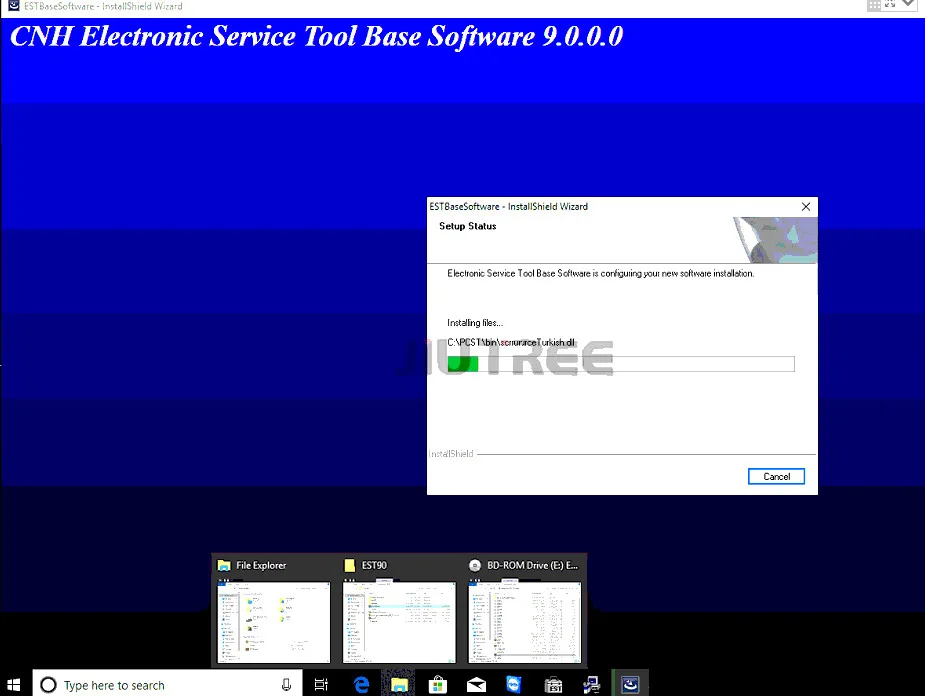The width and height of the screenshot is (925, 696).
Task: Click the configuring new software installation message
Action: coord(600,273)
